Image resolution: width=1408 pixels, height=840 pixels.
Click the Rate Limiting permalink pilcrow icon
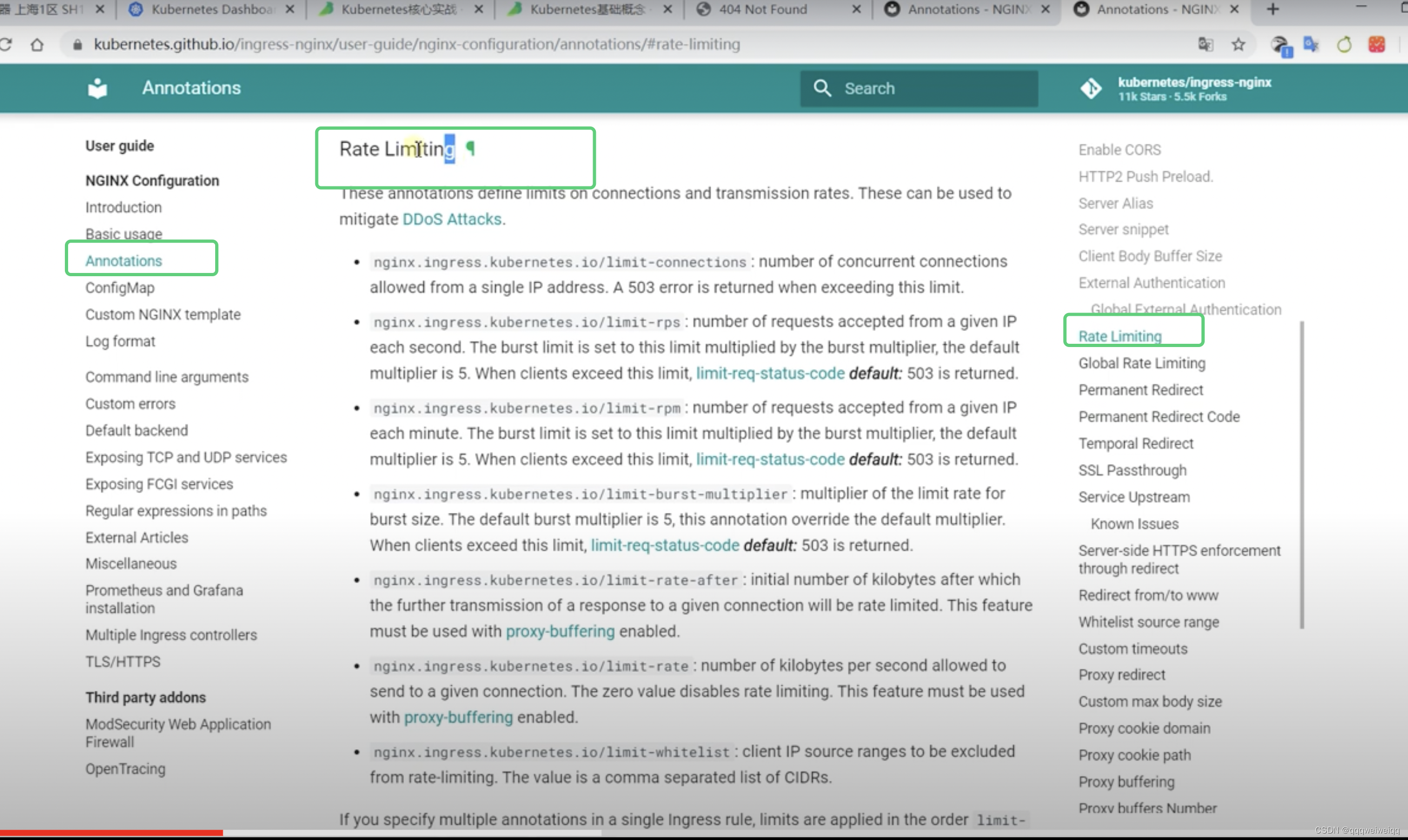(x=470, y=148)
